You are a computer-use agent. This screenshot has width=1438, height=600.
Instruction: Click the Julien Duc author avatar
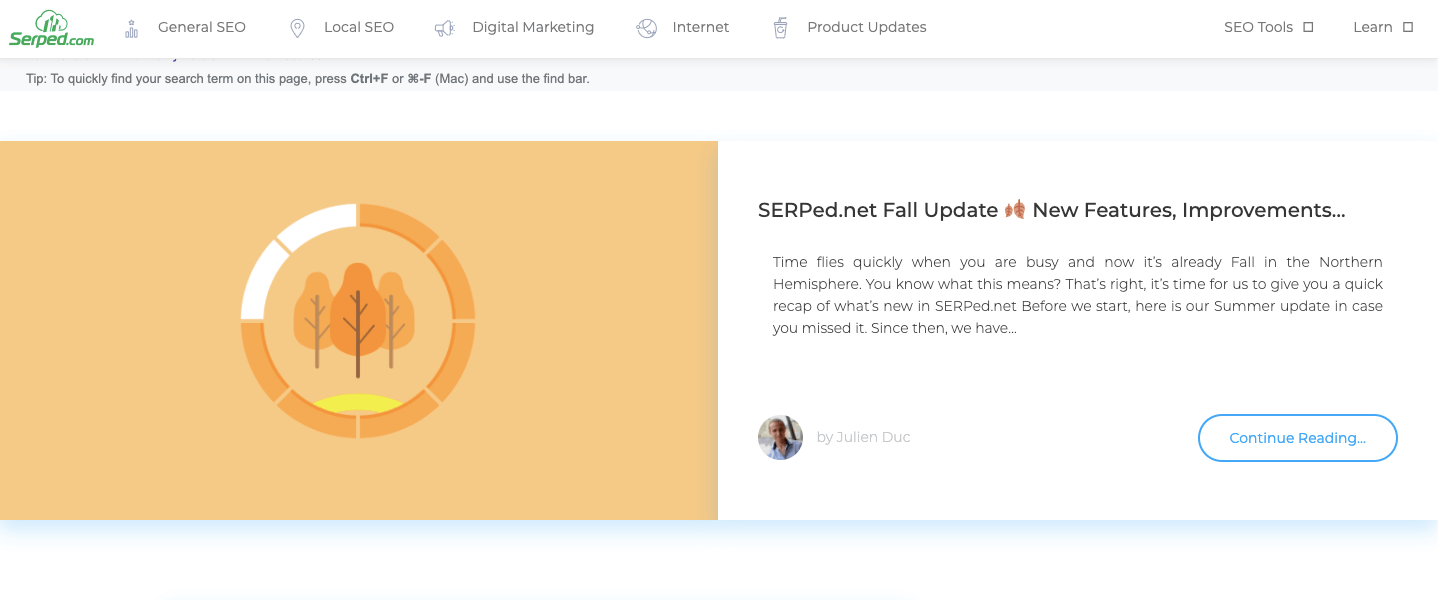(x=780, y=438)
